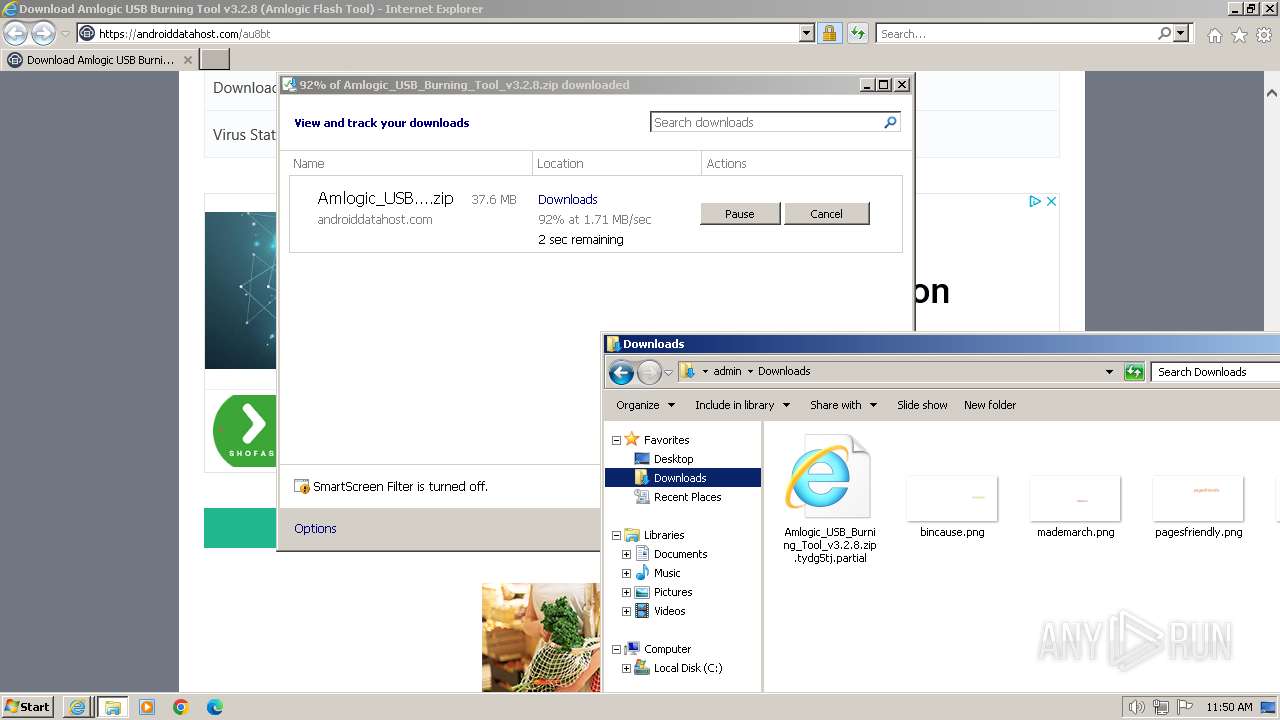Cancel the Amlogic zip download
The width and height of the screenshot is (1280, 720).
826,214
